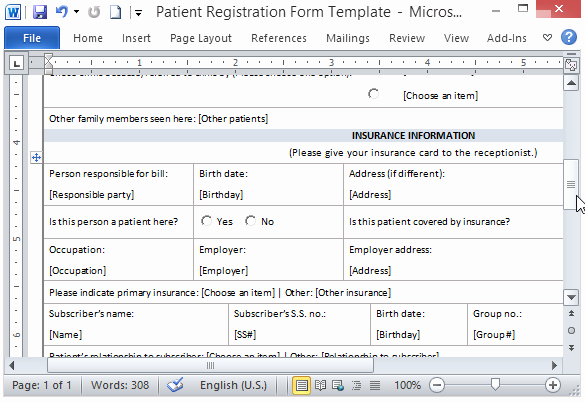Click the [Other insurance] field

coord(353,293)
